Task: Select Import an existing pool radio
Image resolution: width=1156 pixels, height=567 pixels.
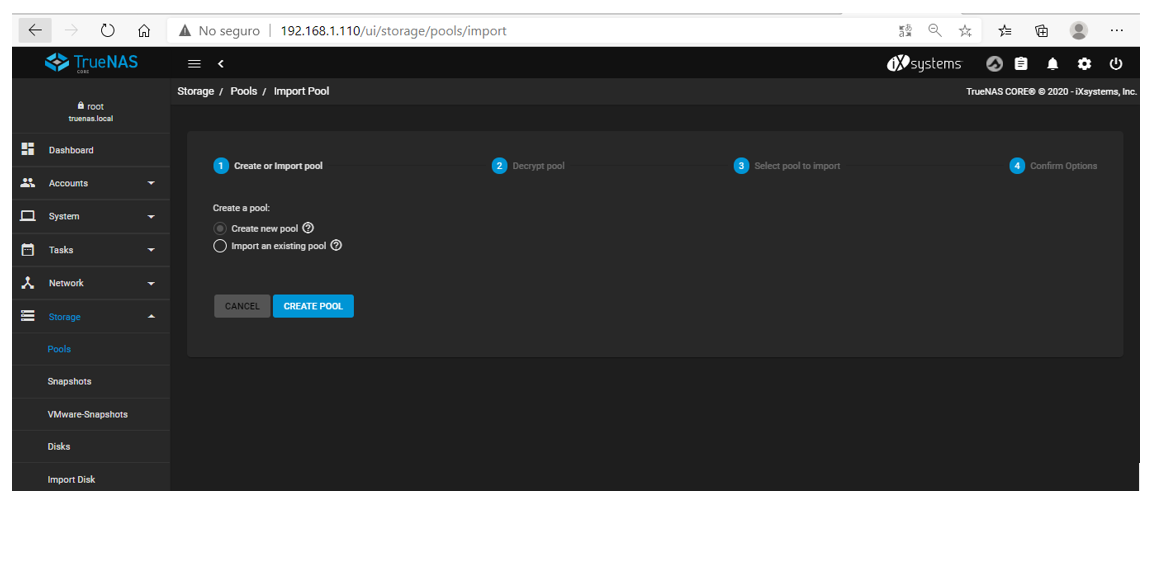Action: tap(220, 246)
